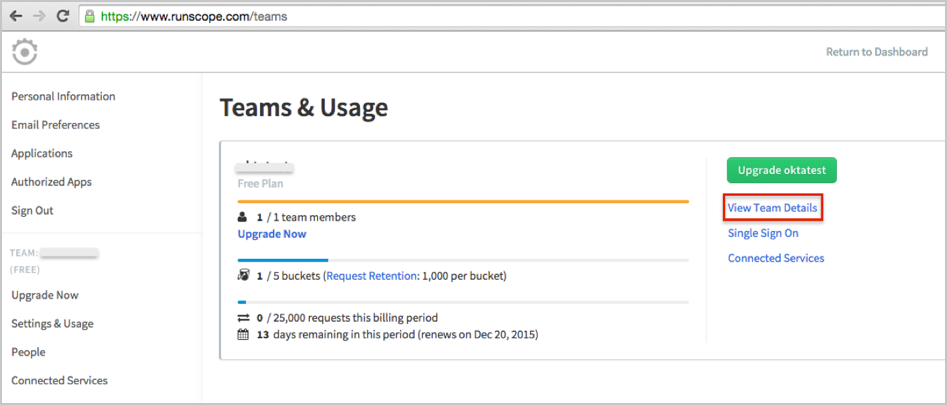
Task: Click the Return to Dashboard link
Action: [x=876, y=52]
